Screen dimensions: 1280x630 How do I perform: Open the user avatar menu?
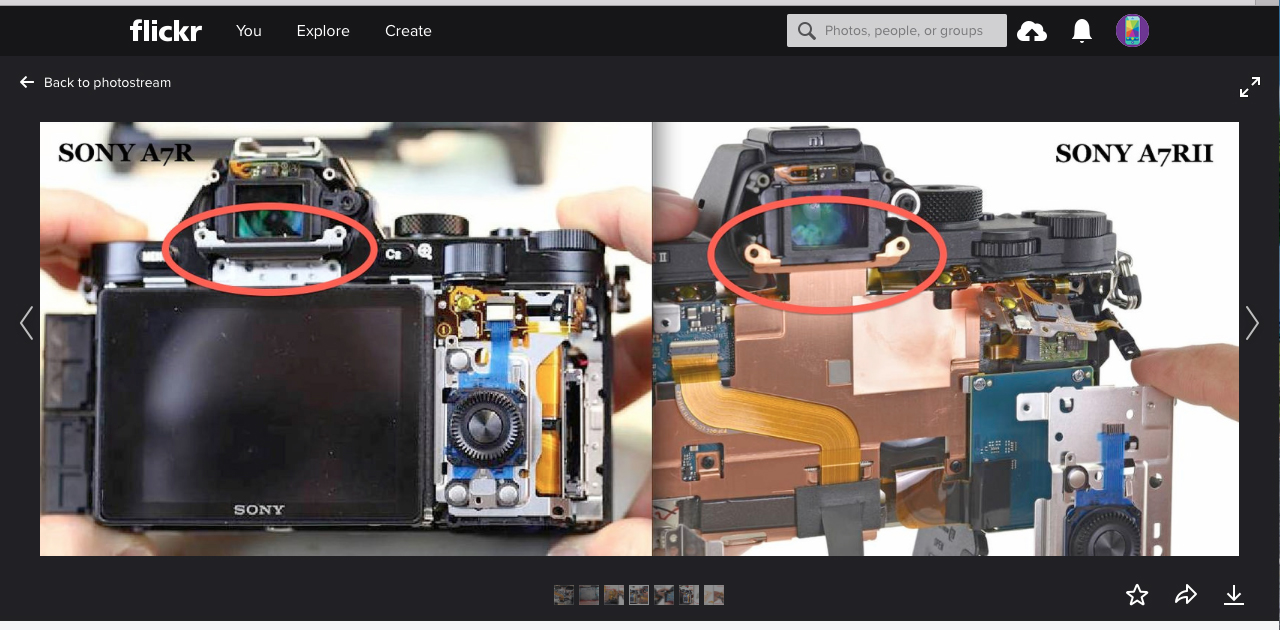(1132, 31)
